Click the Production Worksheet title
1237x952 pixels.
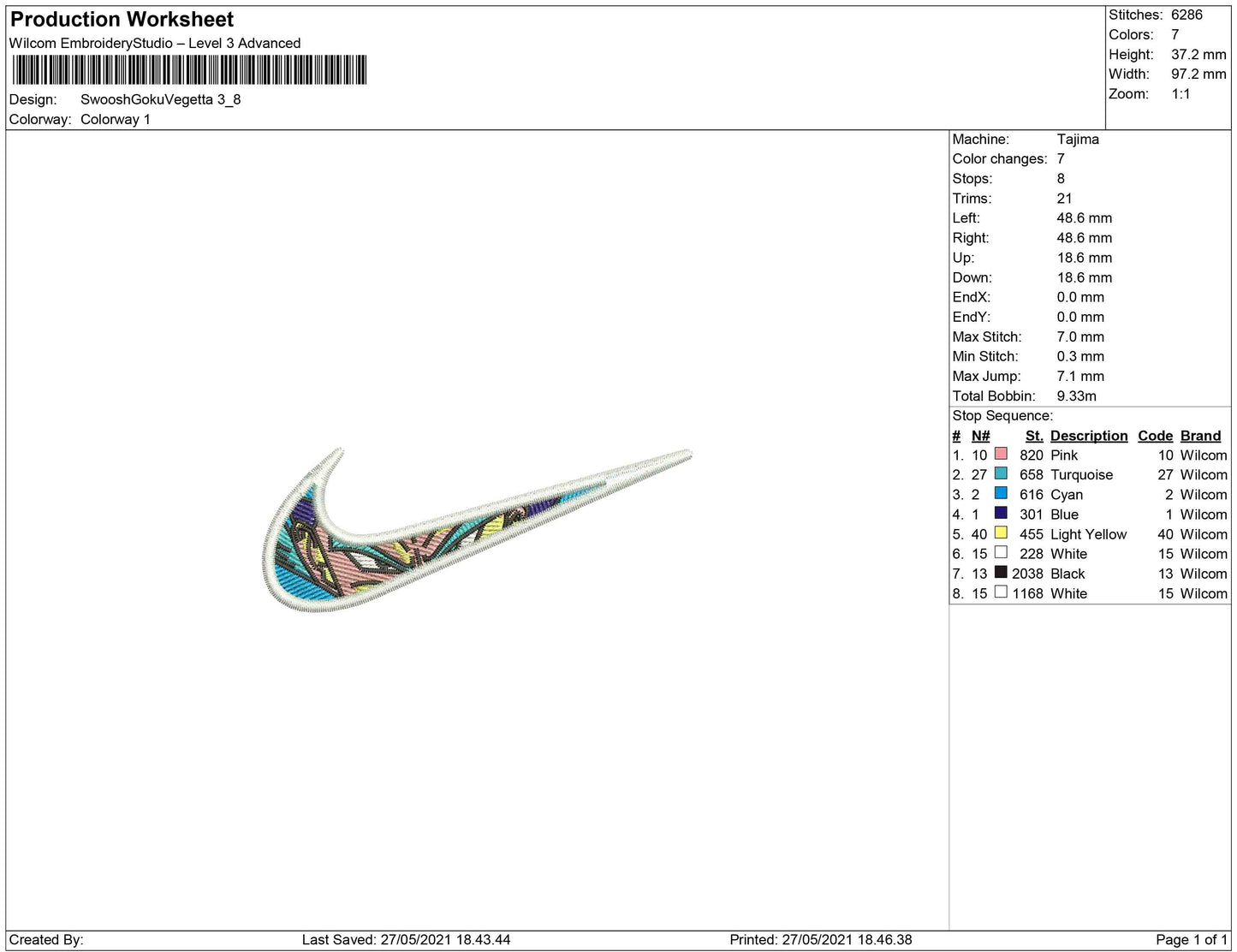click(122, 20)
